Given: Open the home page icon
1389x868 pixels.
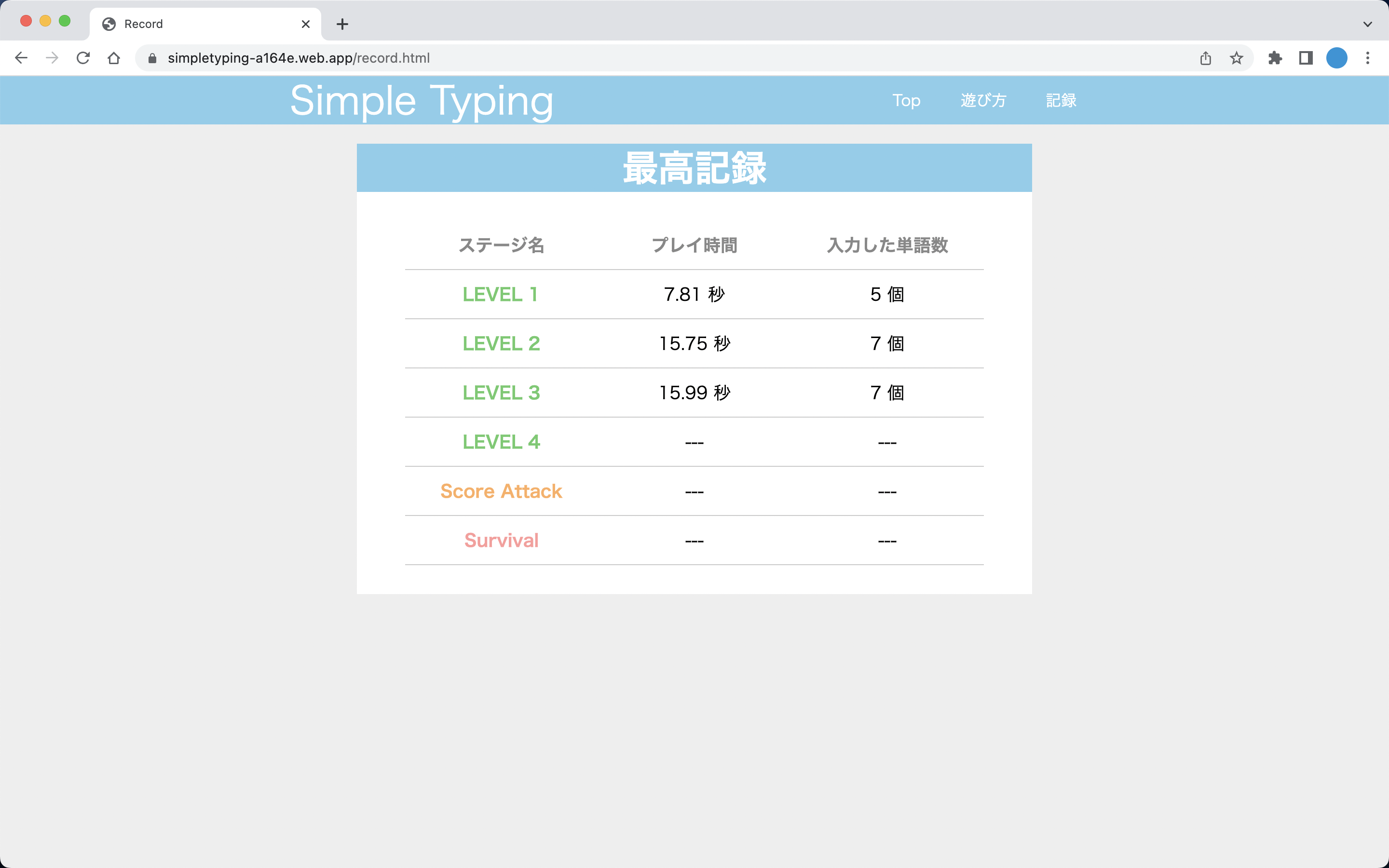Looking at the screenshot, I should [114, 57].
